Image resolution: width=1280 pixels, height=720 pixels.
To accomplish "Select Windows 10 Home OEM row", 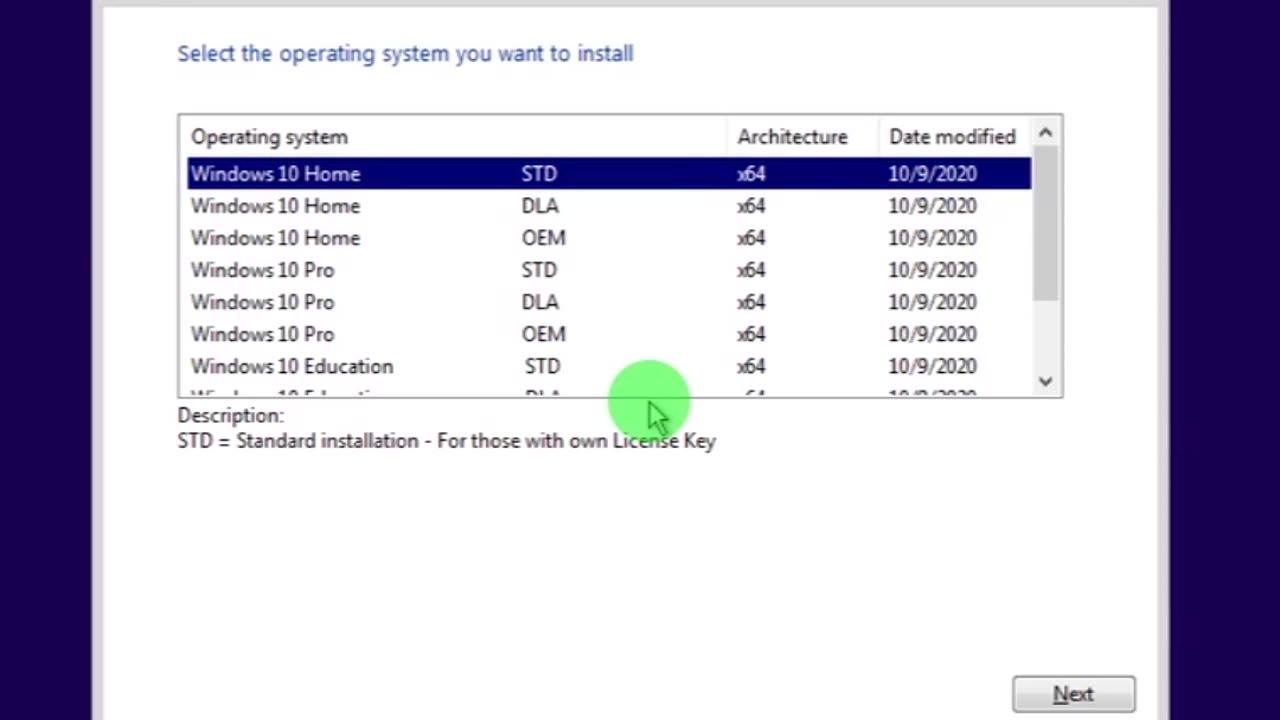I will coord(608,238).
